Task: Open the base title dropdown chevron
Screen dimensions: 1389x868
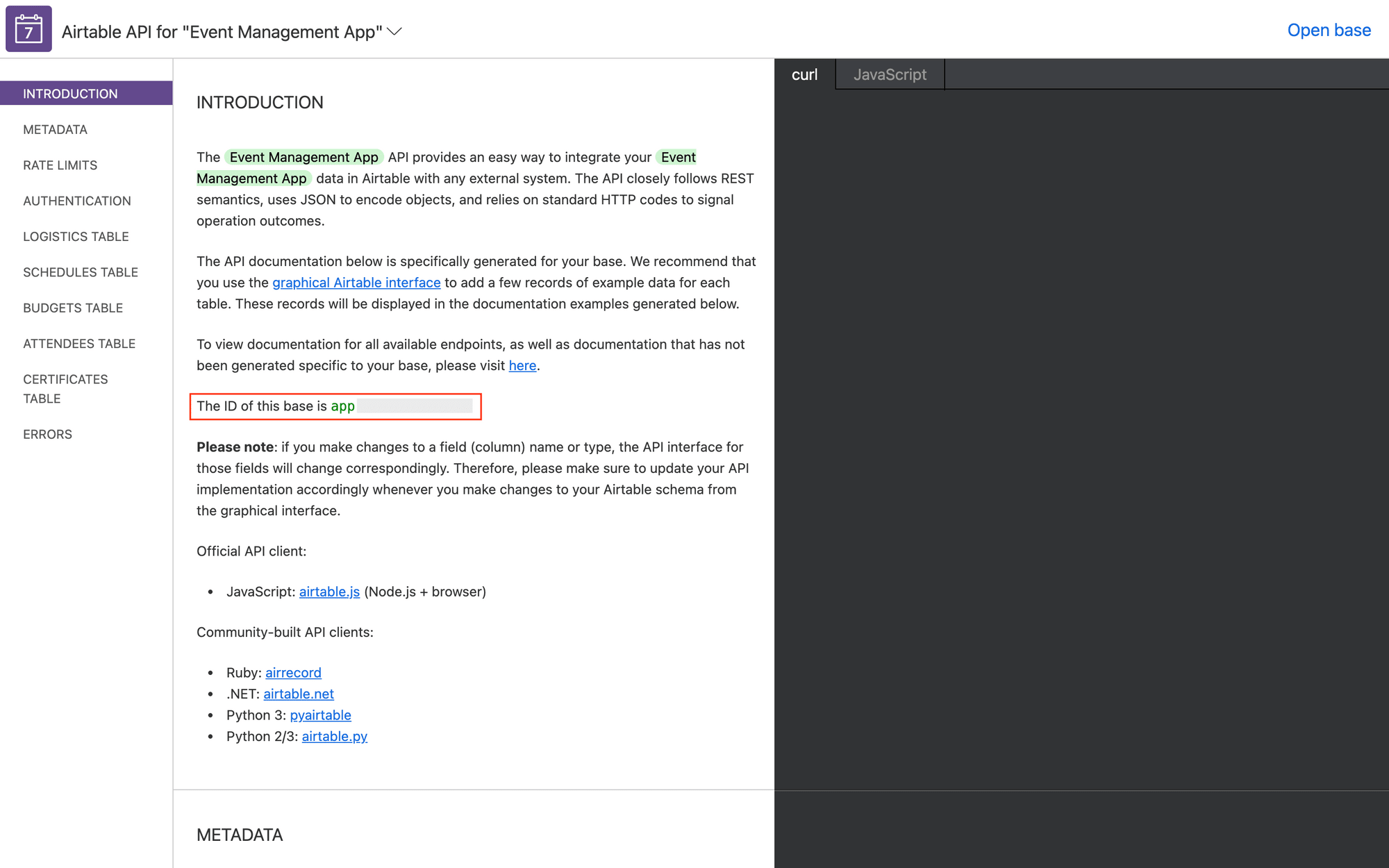Action: [x=394, y=32]
